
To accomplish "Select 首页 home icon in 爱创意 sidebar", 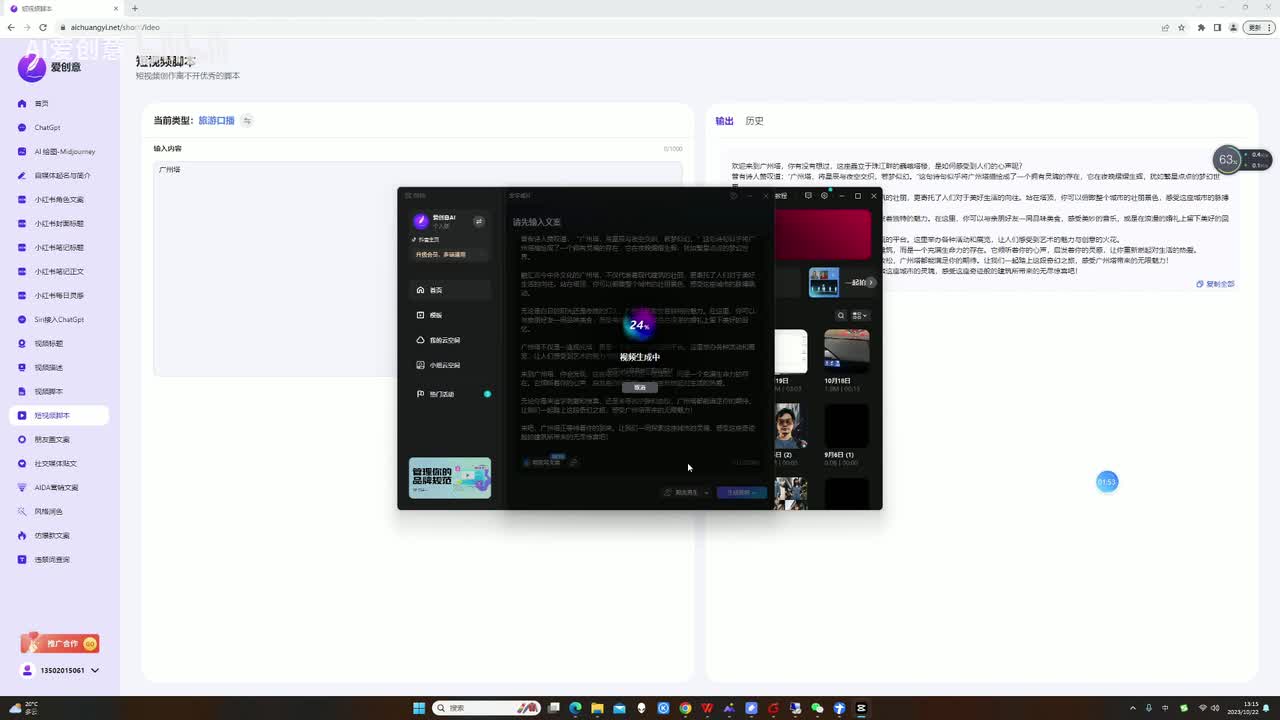I will tap(22, 104).
